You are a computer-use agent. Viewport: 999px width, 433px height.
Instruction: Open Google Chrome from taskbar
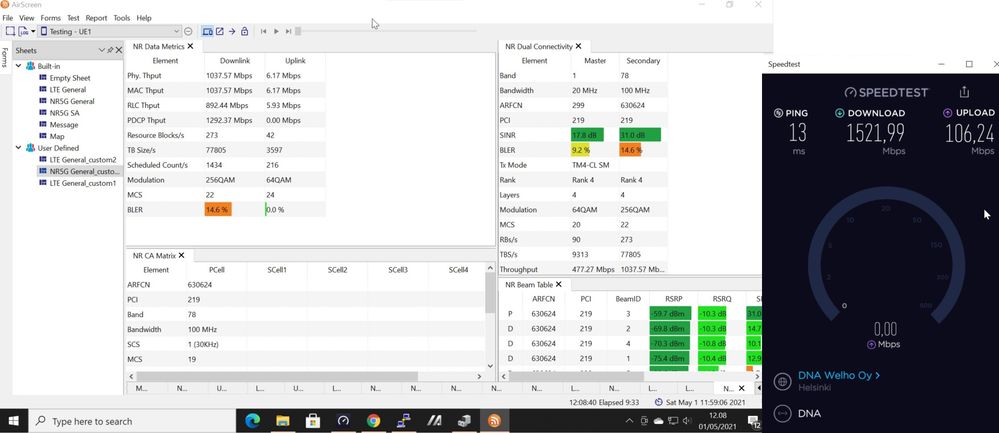(x=373, y=421)
